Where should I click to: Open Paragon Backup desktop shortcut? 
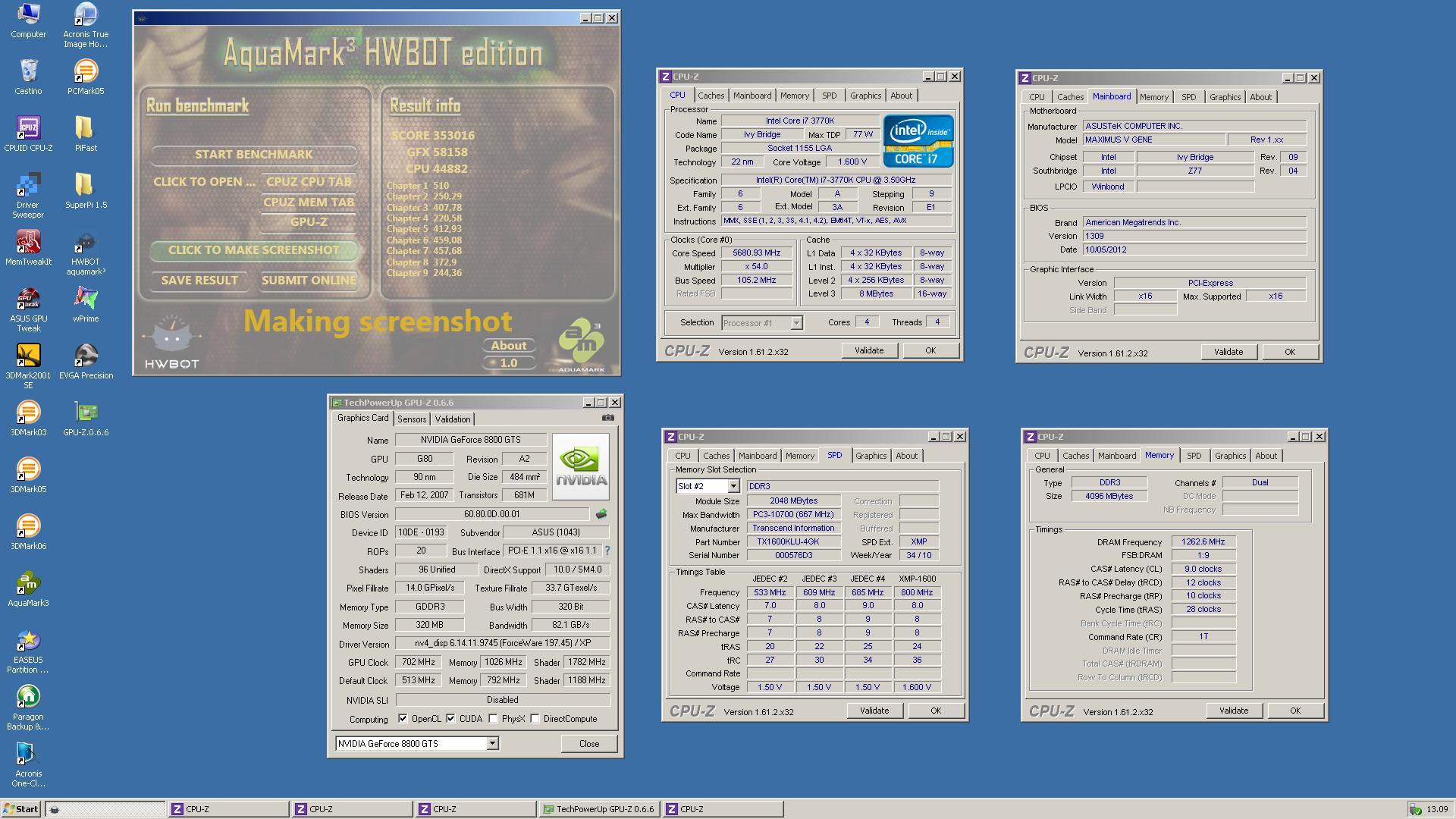[28, 708]
